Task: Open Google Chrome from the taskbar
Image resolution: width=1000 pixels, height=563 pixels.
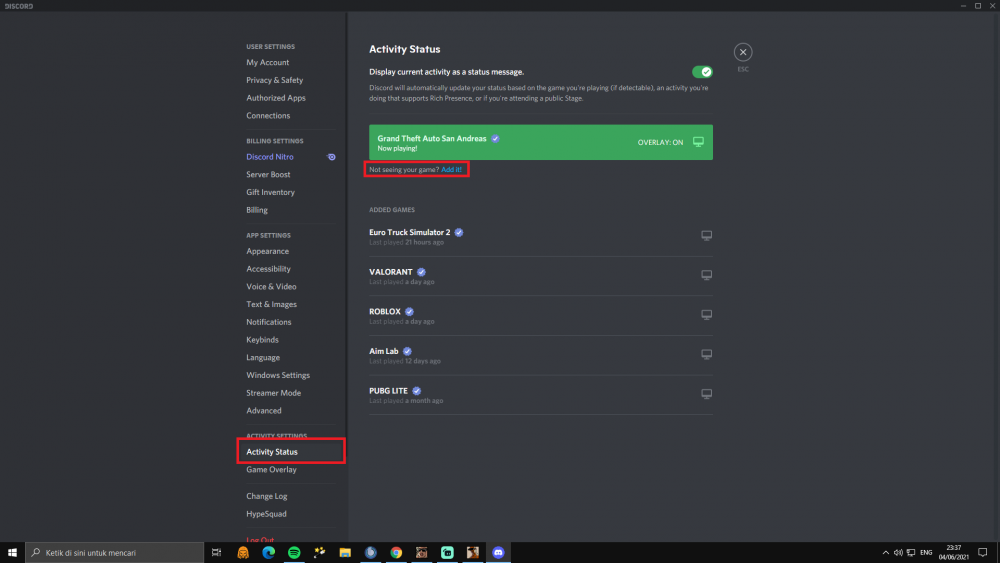Action: tap(396, 553)
